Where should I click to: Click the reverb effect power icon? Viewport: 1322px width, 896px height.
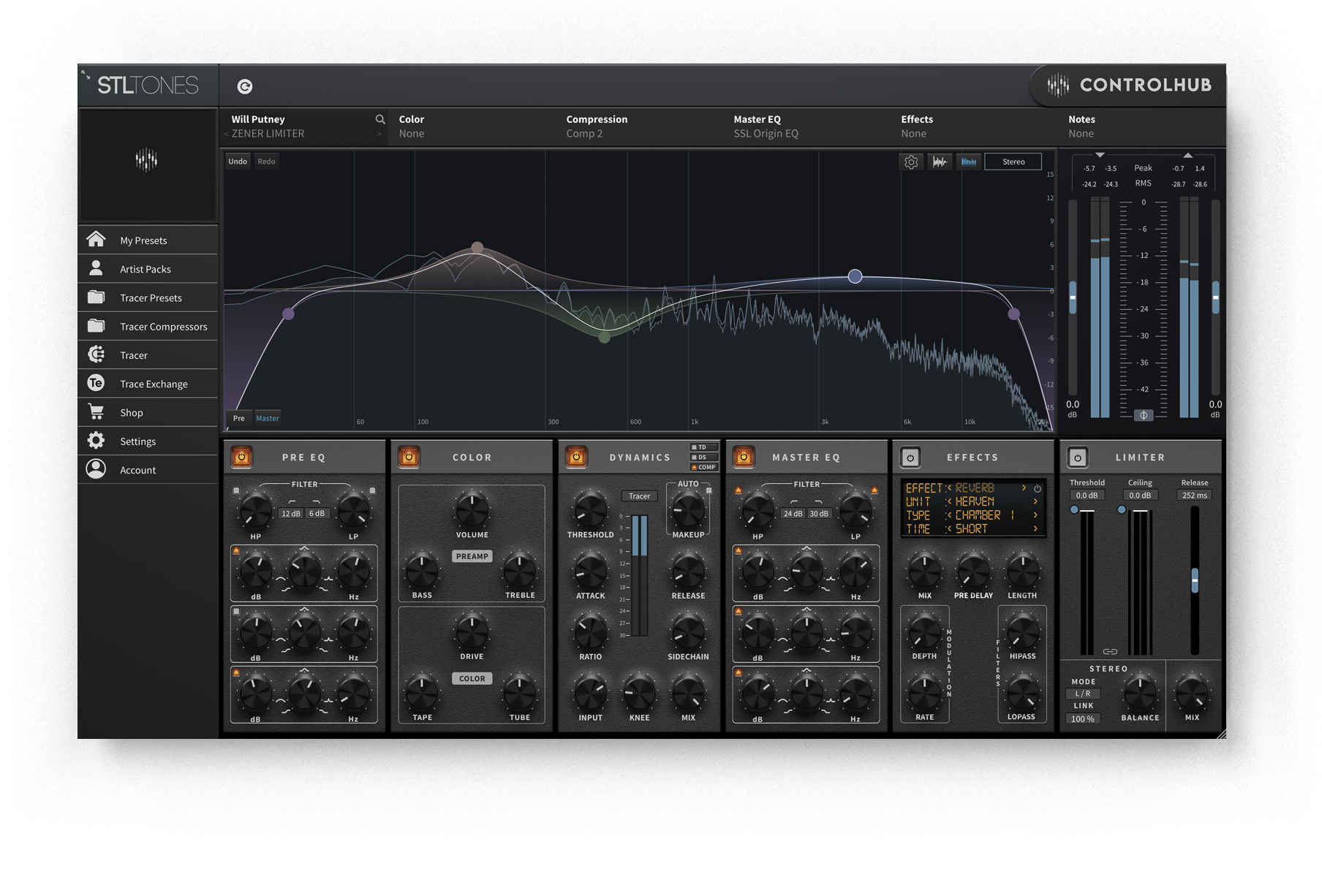click(1038, 488)
